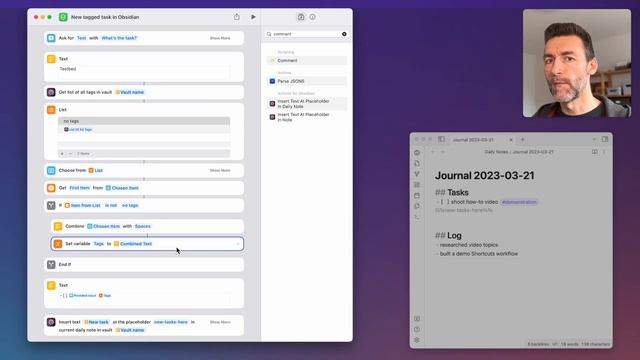Remove an item from the List

(x=70, y=153)
